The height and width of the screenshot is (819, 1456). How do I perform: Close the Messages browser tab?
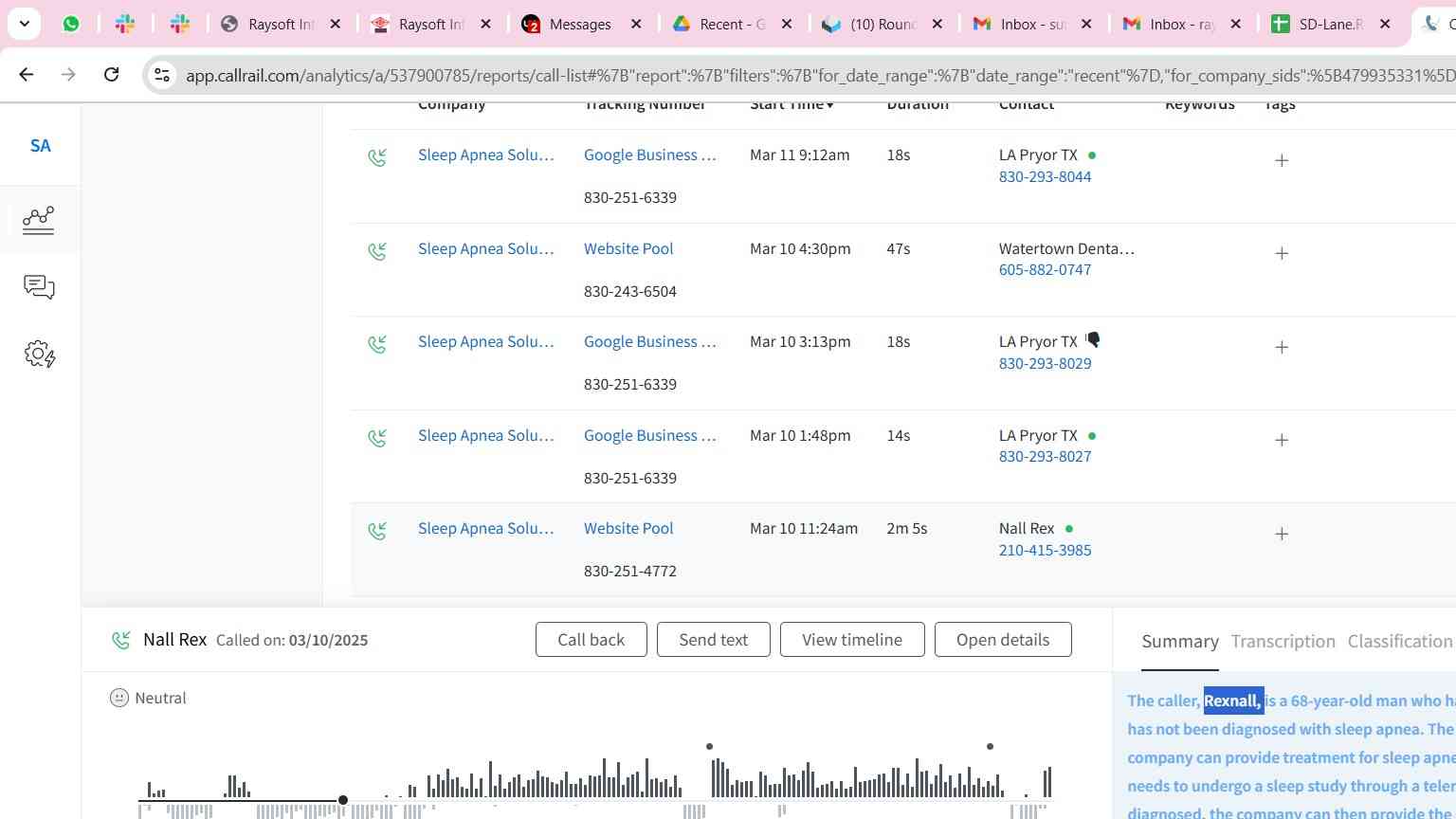(637, 25)
